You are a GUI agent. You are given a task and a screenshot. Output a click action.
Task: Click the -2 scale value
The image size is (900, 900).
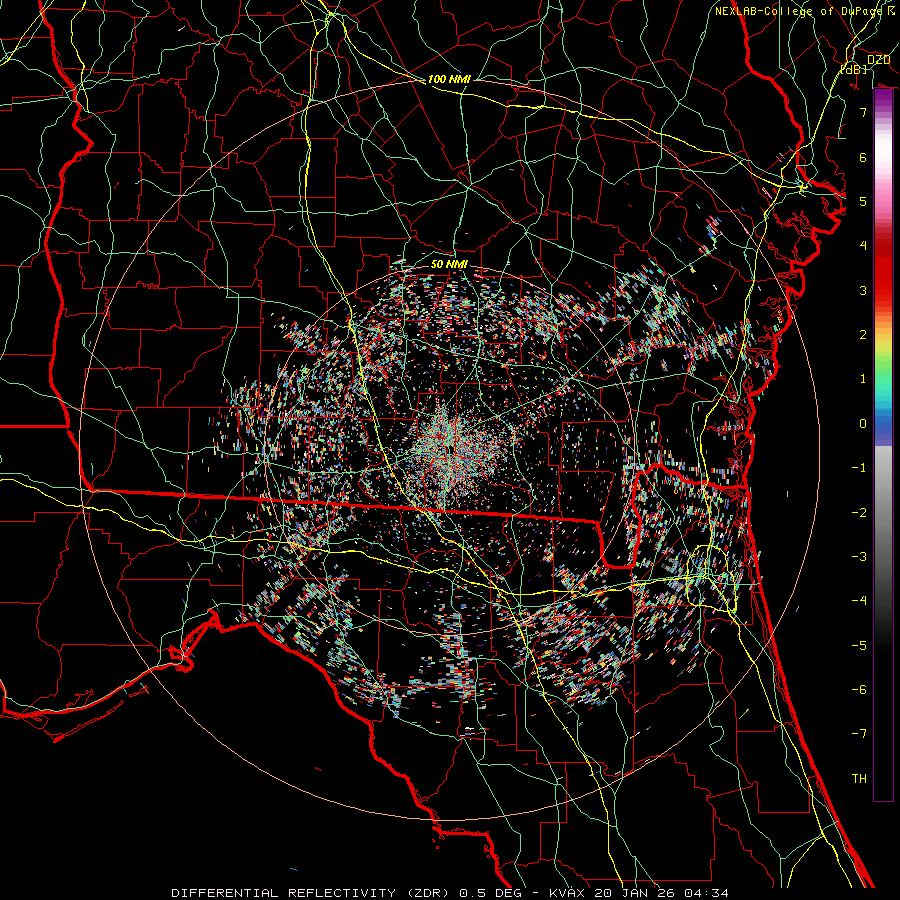tap(859, 512)
